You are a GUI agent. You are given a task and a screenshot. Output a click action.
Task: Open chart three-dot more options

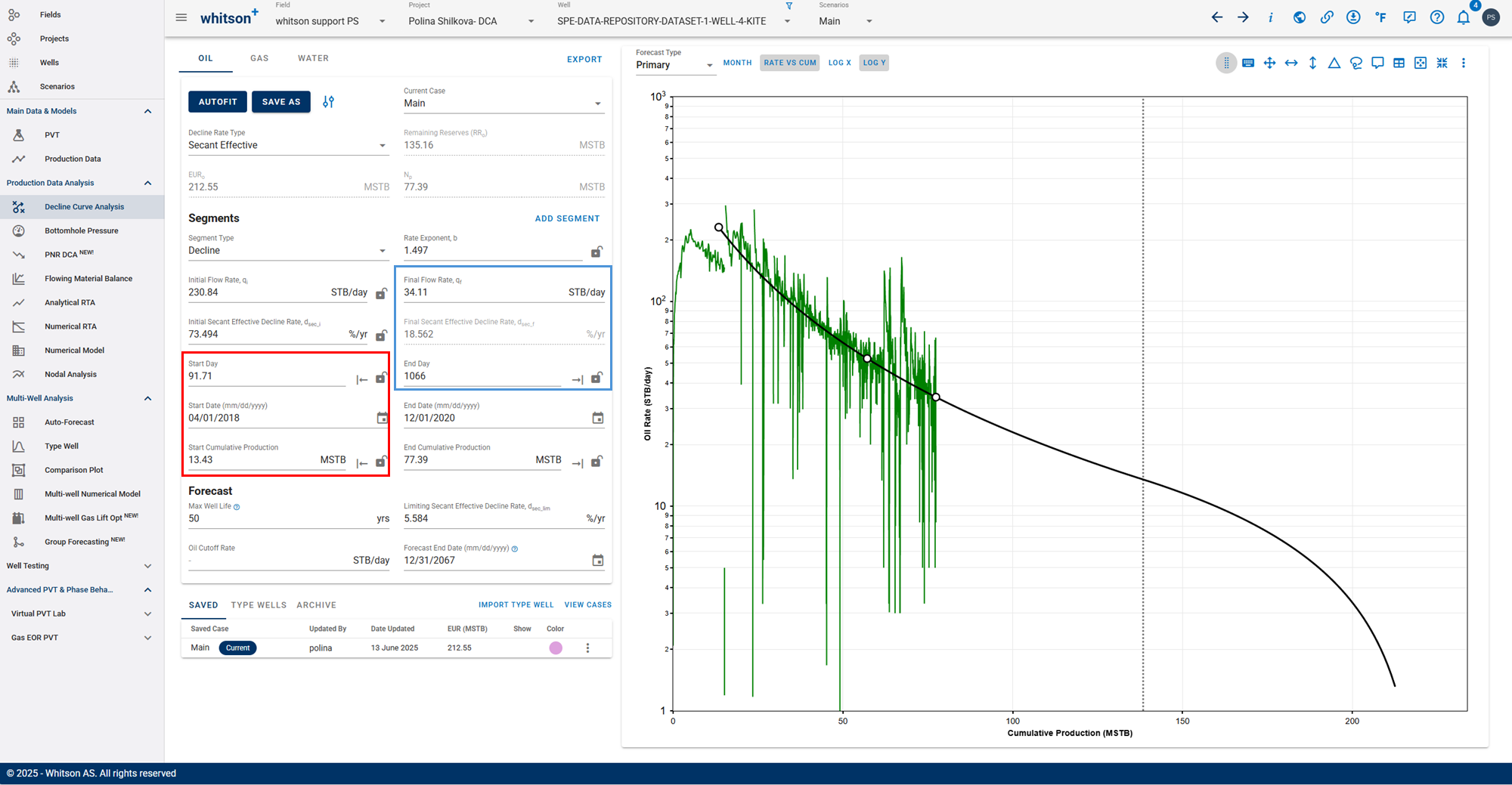click(x=1464, y=63)
